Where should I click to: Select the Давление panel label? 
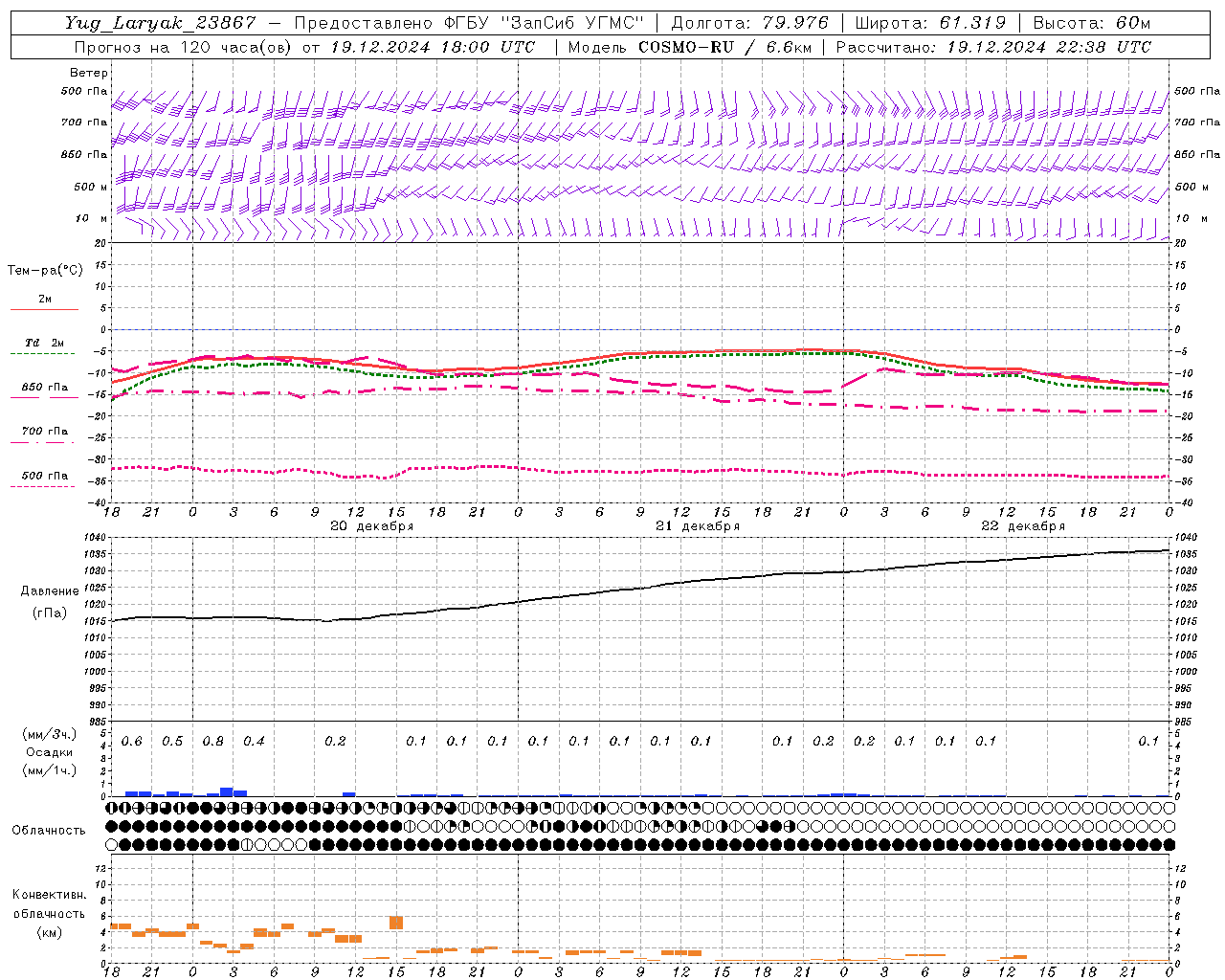click(x=50, y=591)
